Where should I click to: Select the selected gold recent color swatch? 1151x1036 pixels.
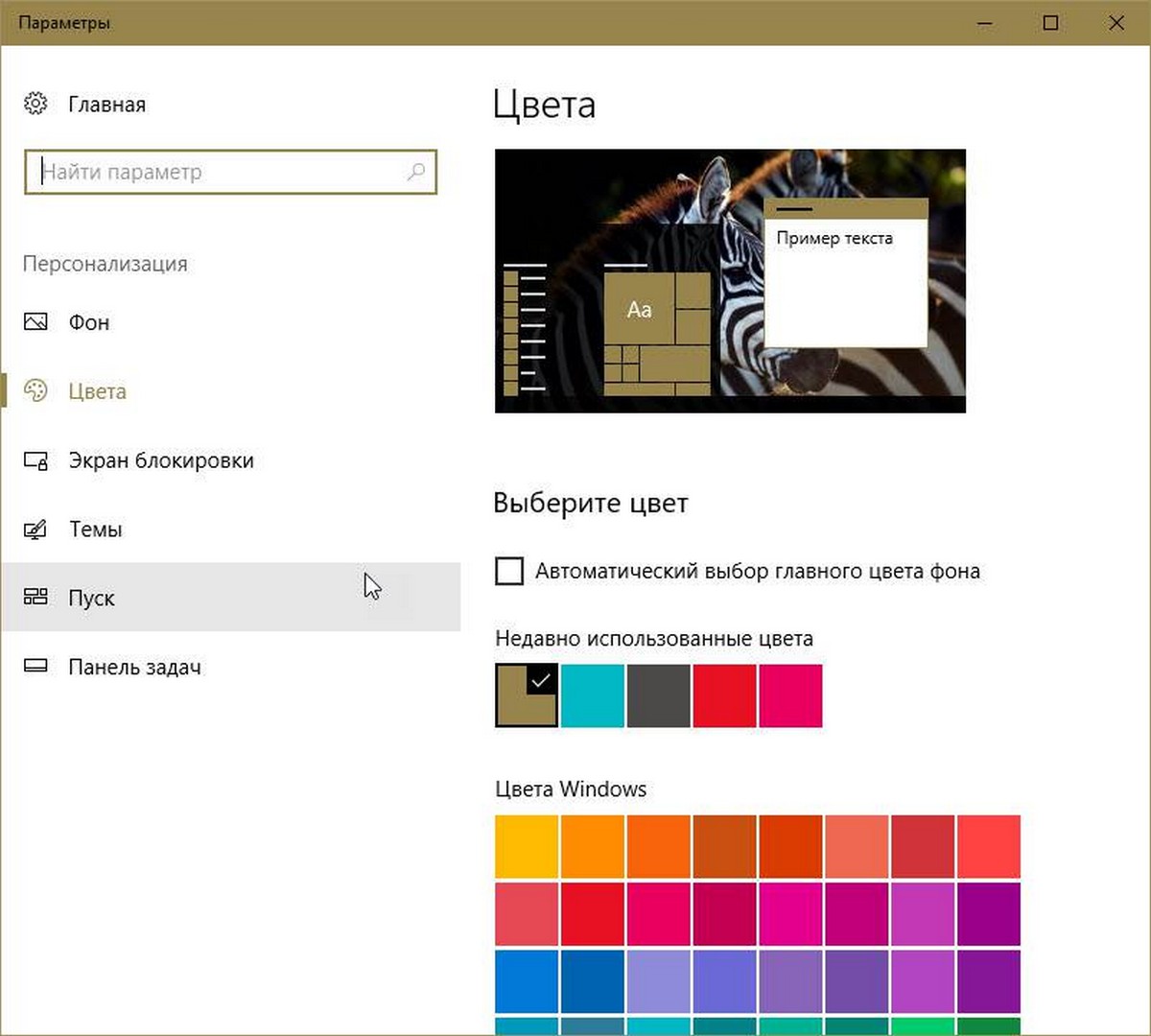coord(527,695)
